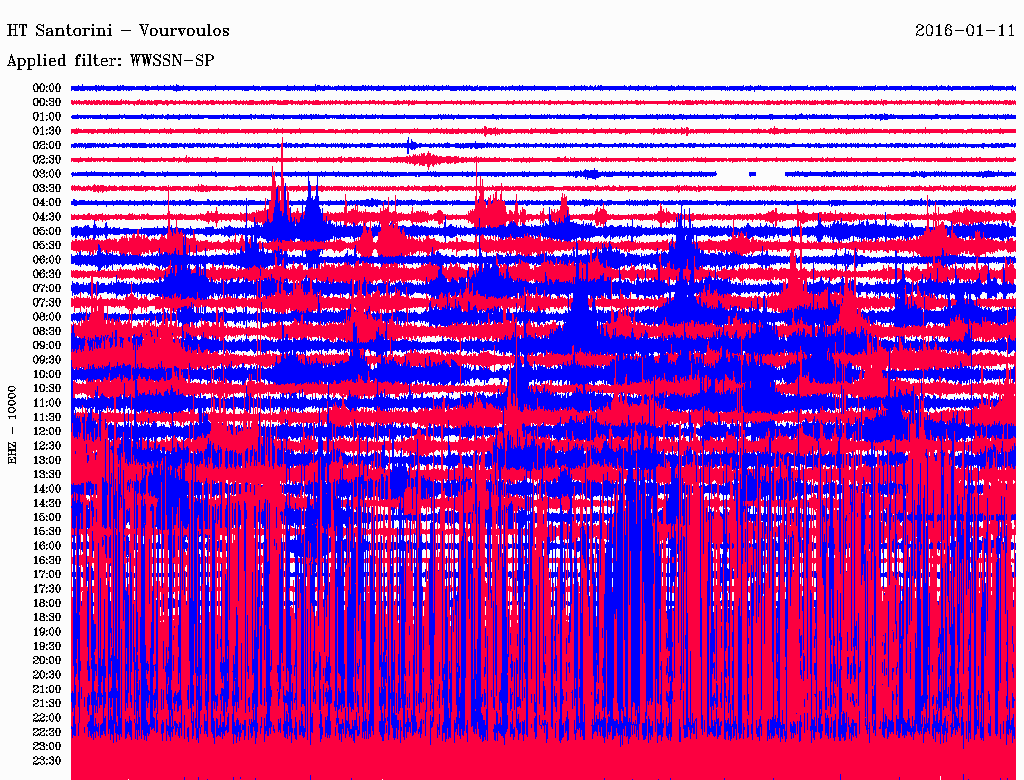Click the '14:30' time label

click(47, 503)
